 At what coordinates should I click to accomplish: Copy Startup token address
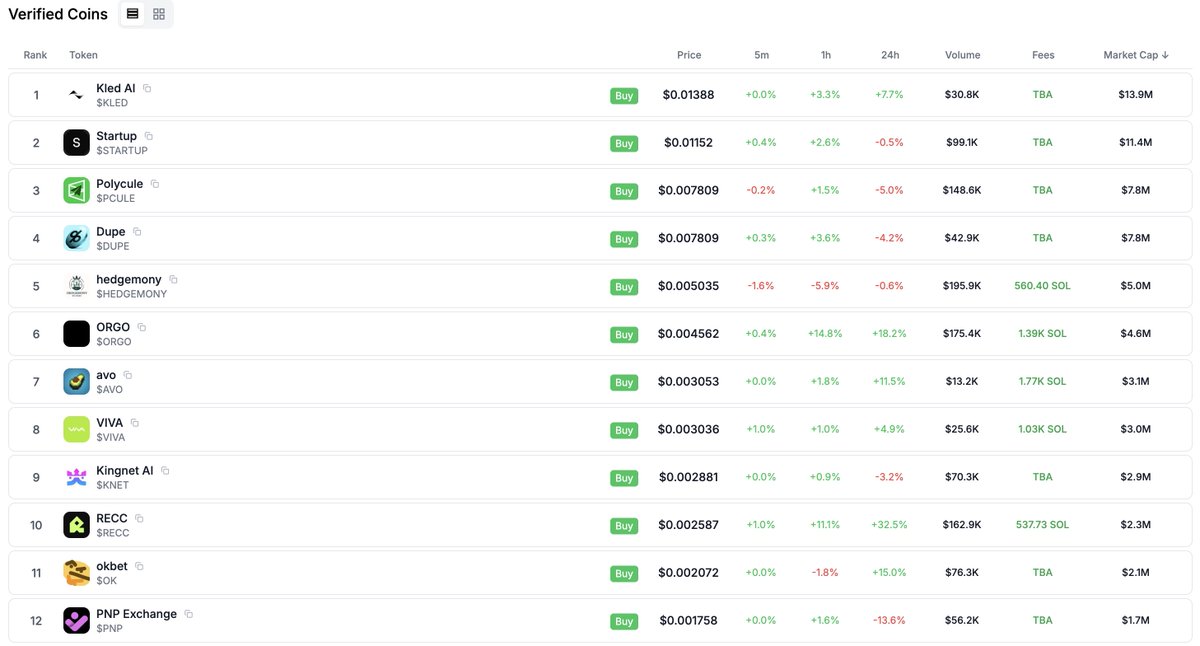(x=149, y=136)
